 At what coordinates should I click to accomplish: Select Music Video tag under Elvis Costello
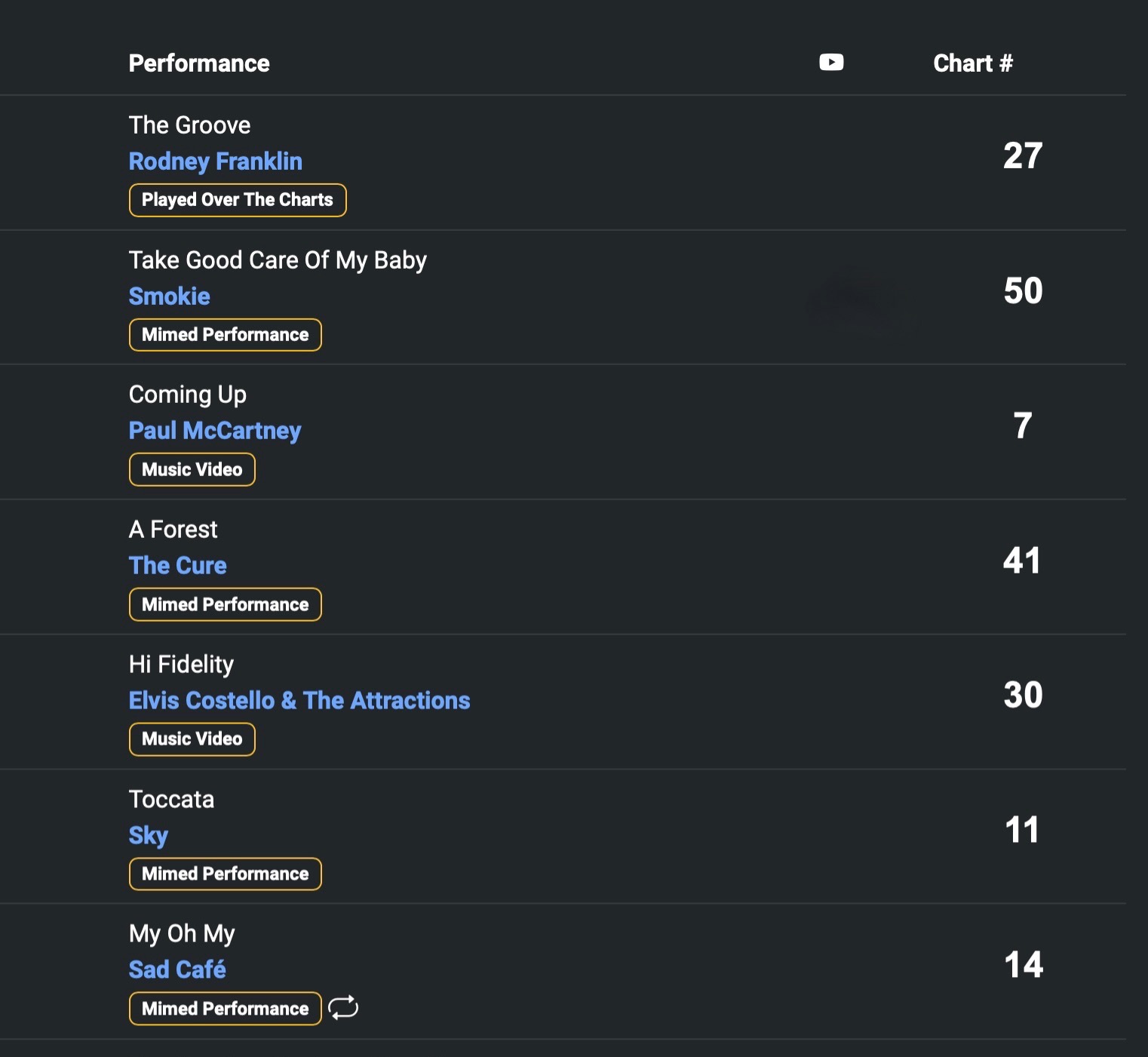(x=192, y=739)
